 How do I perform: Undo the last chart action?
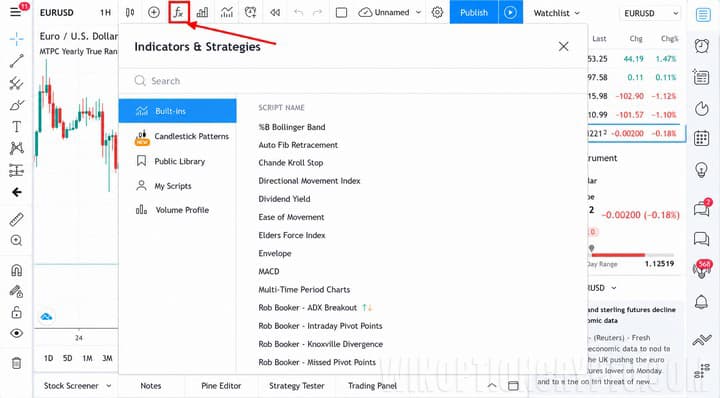[298, 12]
